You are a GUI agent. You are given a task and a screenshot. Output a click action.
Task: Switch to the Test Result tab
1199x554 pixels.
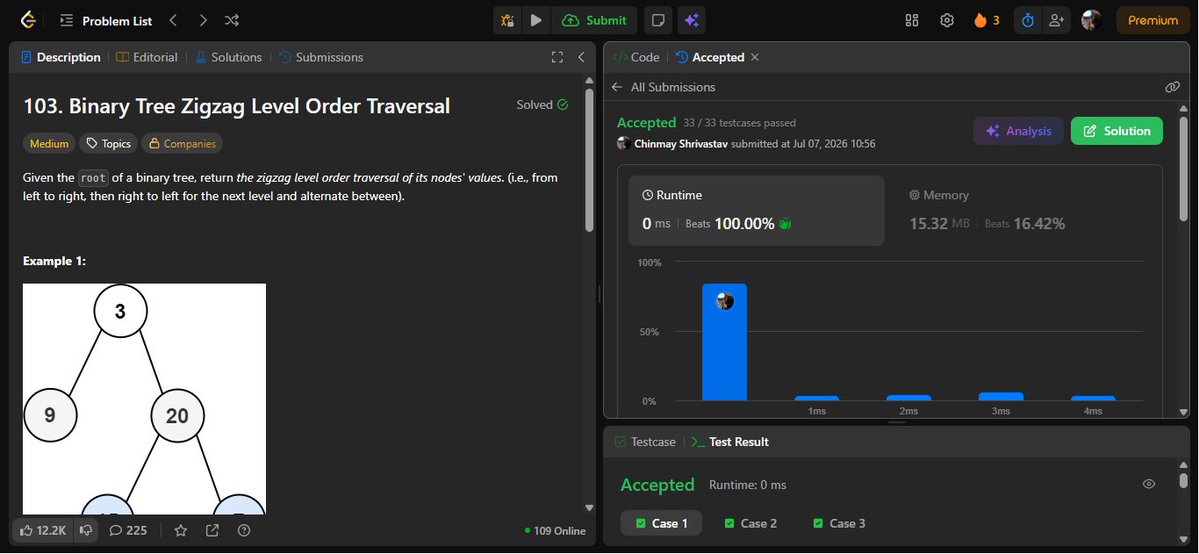pos(729,442)
